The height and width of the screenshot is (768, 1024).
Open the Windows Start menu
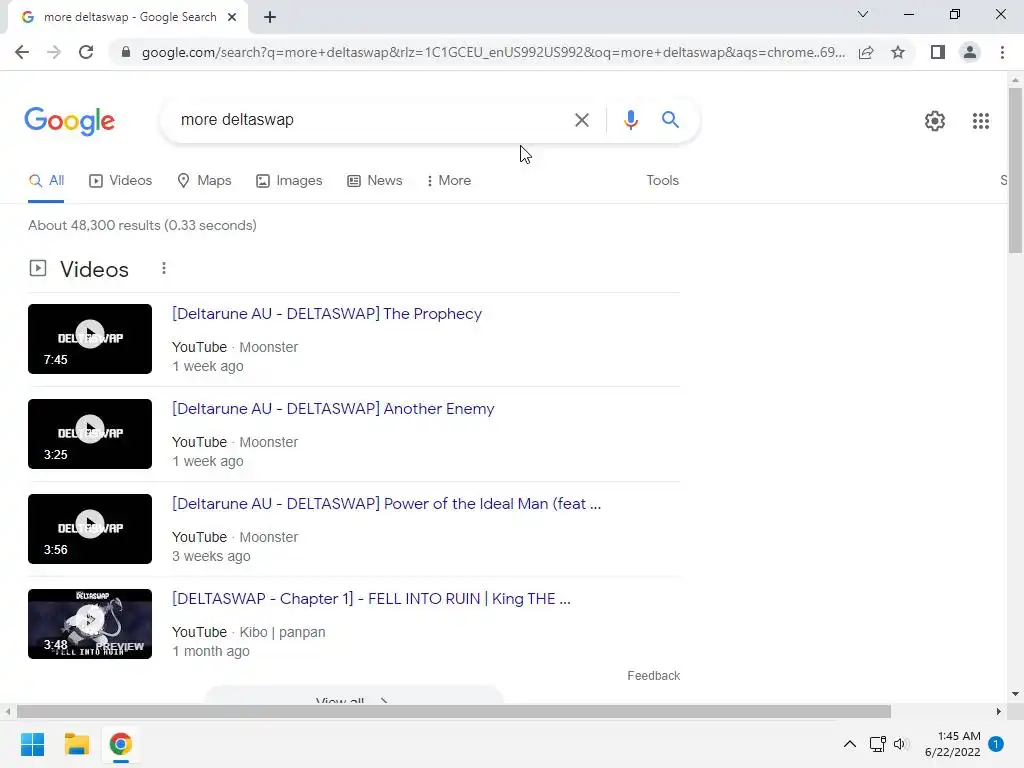32,744
